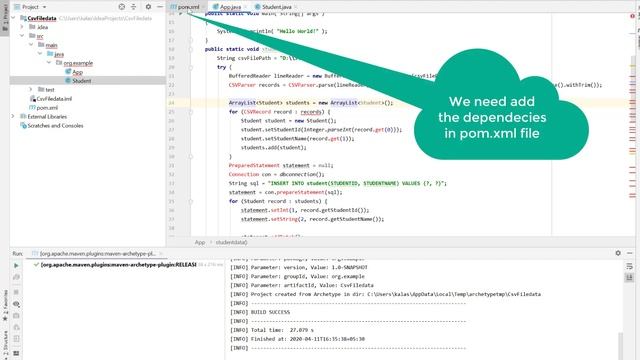Click the error indicator at editor top right

tap(632, 16)
